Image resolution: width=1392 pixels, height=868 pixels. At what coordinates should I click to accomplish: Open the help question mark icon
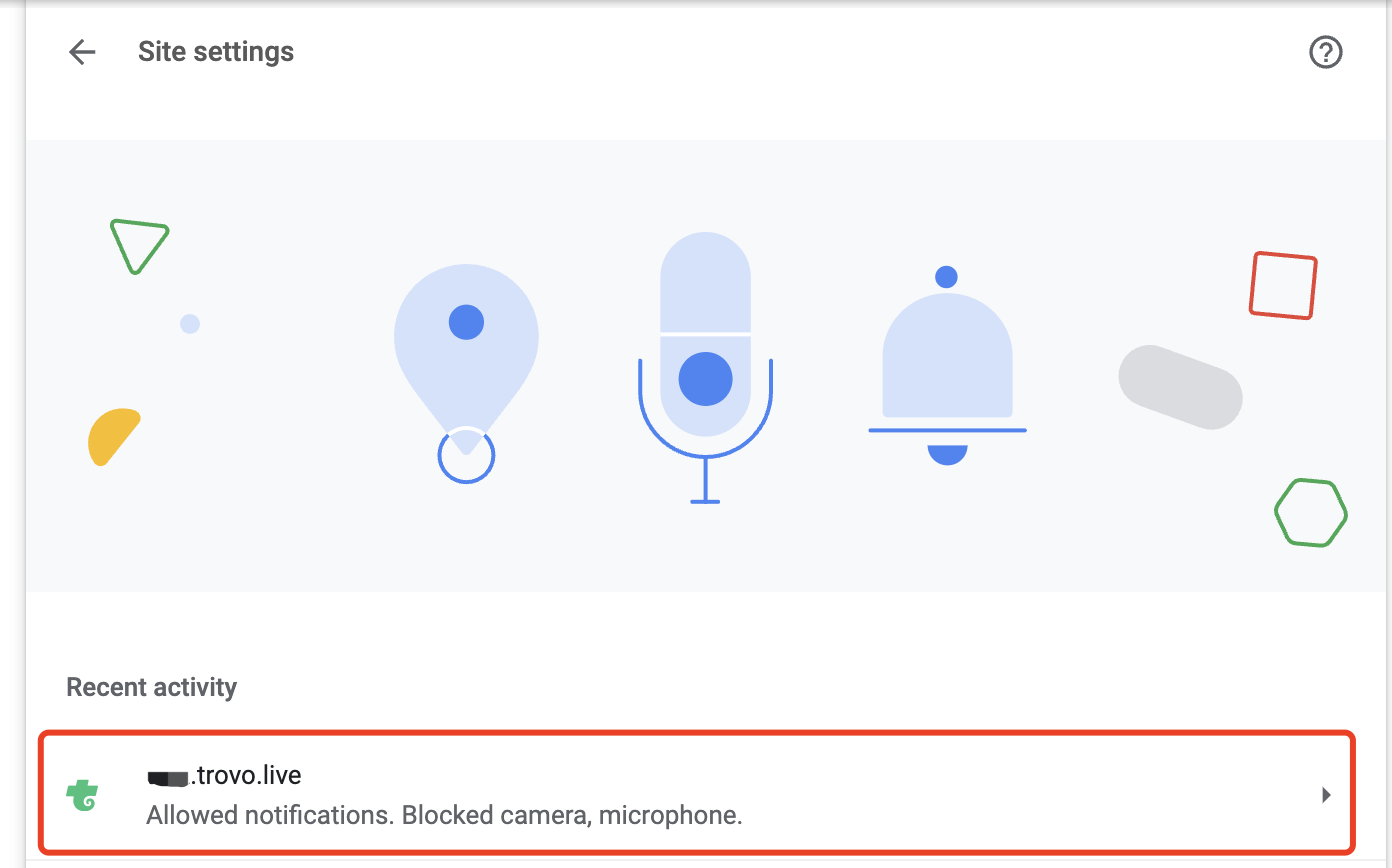1325,52
